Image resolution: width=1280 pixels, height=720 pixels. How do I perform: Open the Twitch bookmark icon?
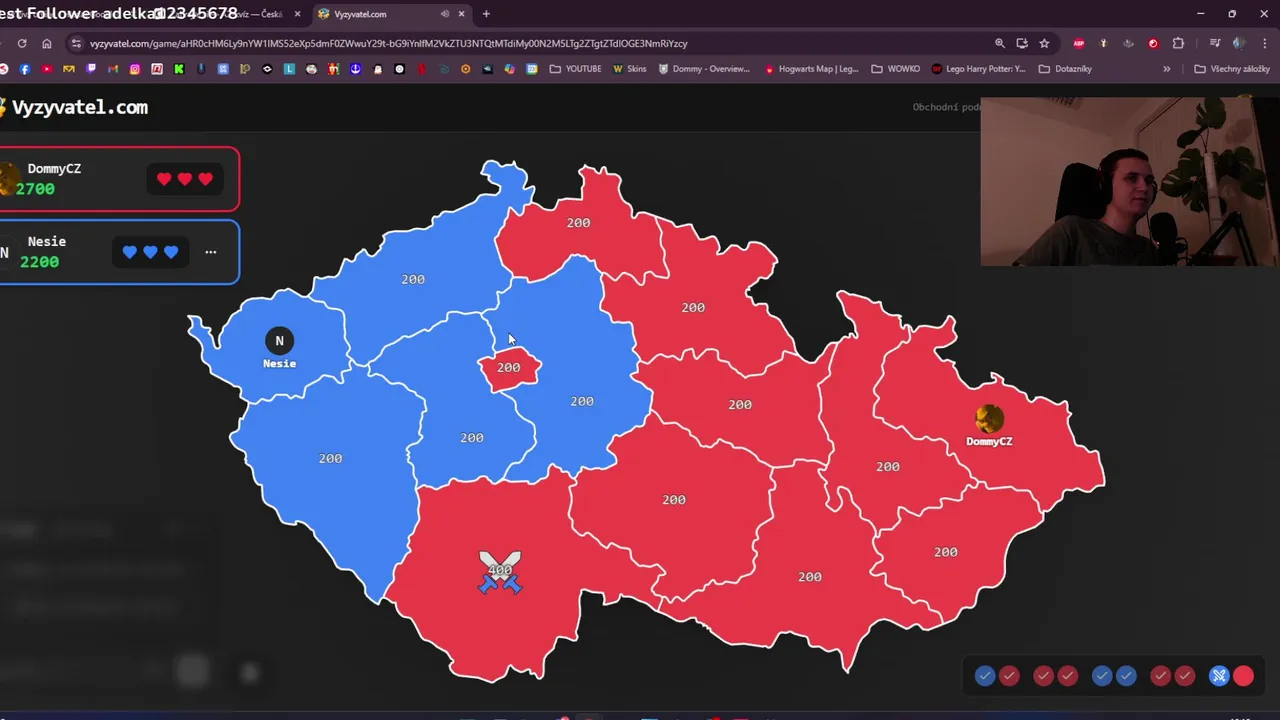[91, 69]
